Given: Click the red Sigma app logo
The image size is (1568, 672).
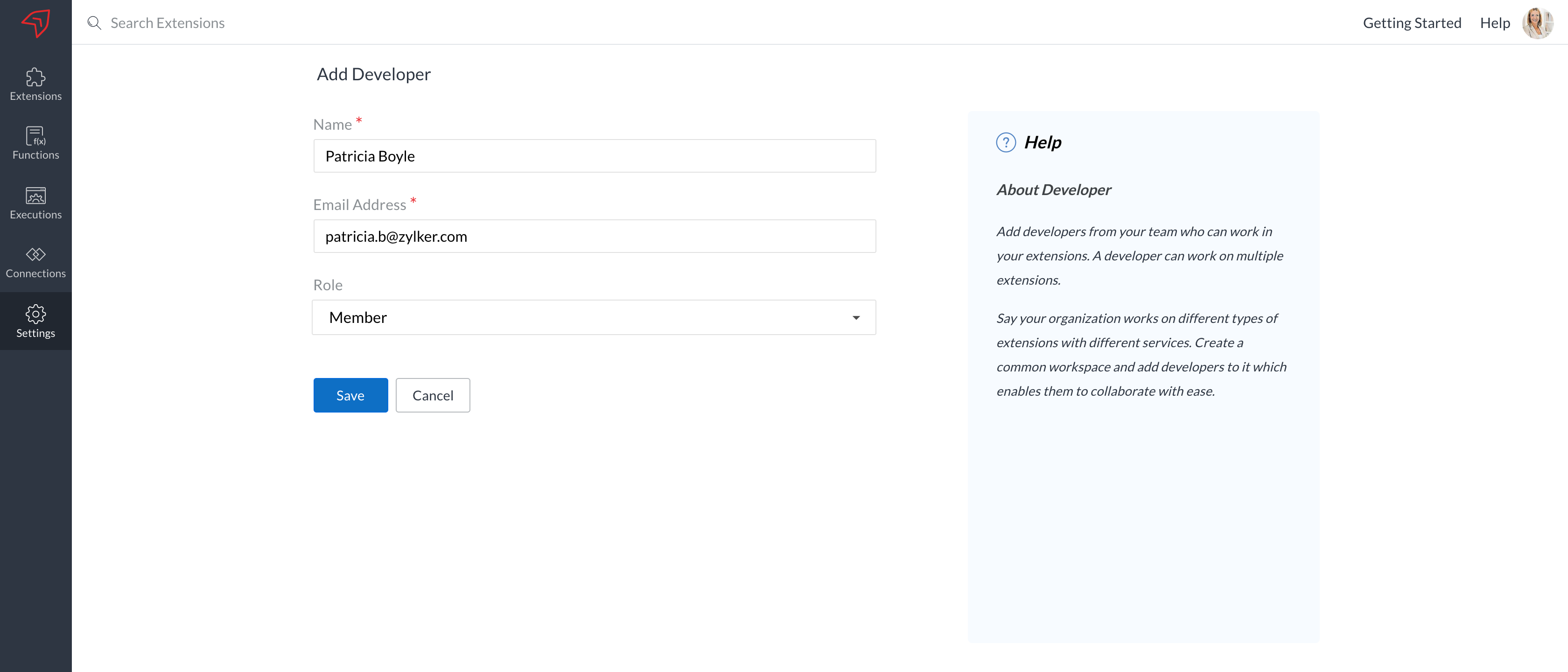Looking at the screenshot, I should [36, 23].
